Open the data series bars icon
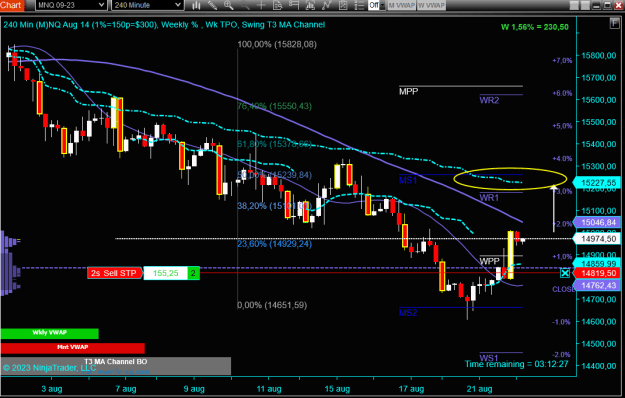Screen dimensions: 625x398 310,5
